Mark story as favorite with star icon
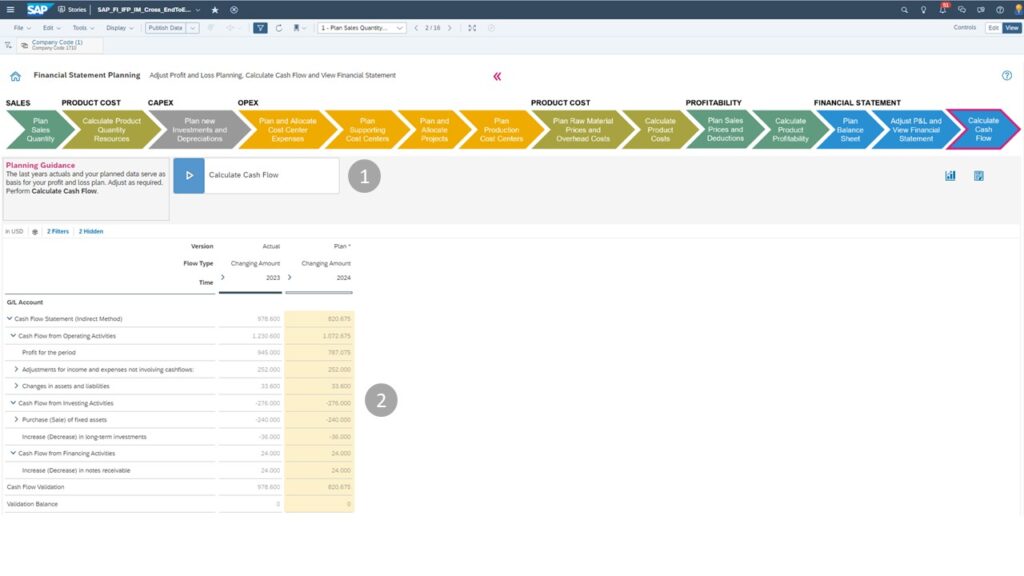Viewport: 1024px width, 576px height. coord(215,9)
